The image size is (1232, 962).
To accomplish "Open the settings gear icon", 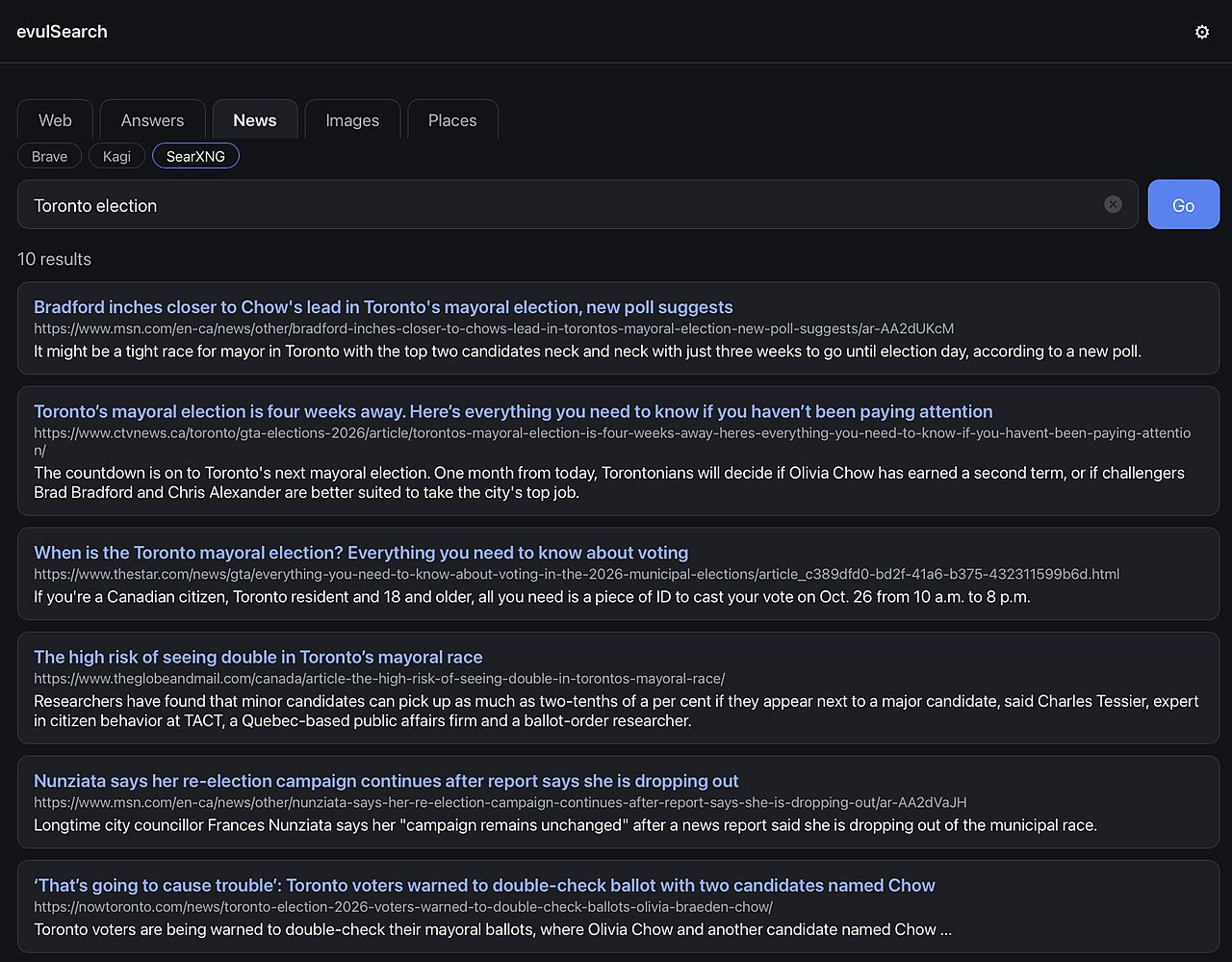I will pos(1202,32).
